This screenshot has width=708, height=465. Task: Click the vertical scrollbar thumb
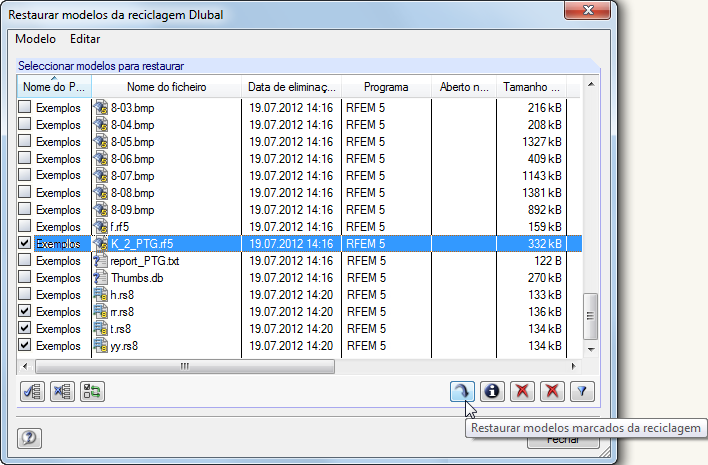pos(591,316)
